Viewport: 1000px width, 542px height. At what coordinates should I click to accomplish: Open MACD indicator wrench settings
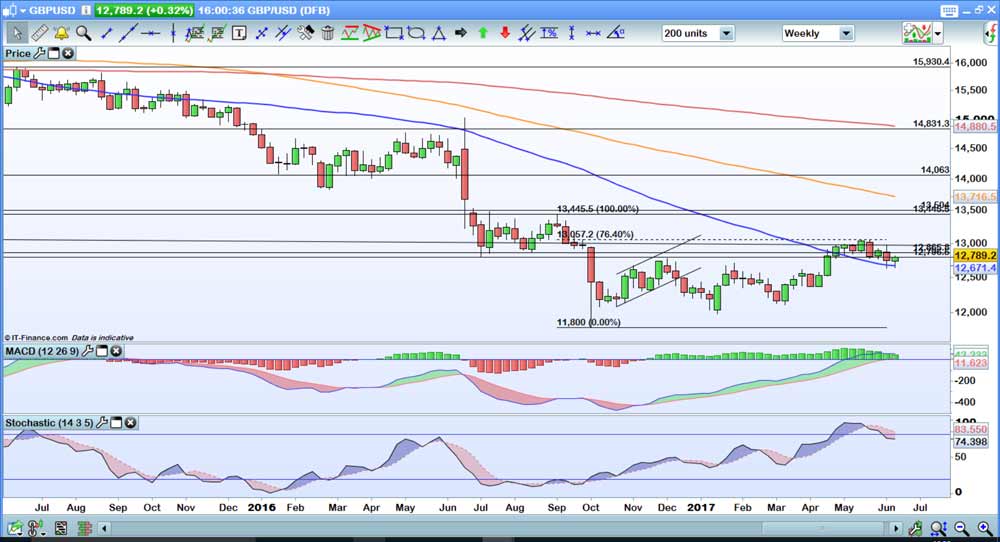click(x=88, y=351)
